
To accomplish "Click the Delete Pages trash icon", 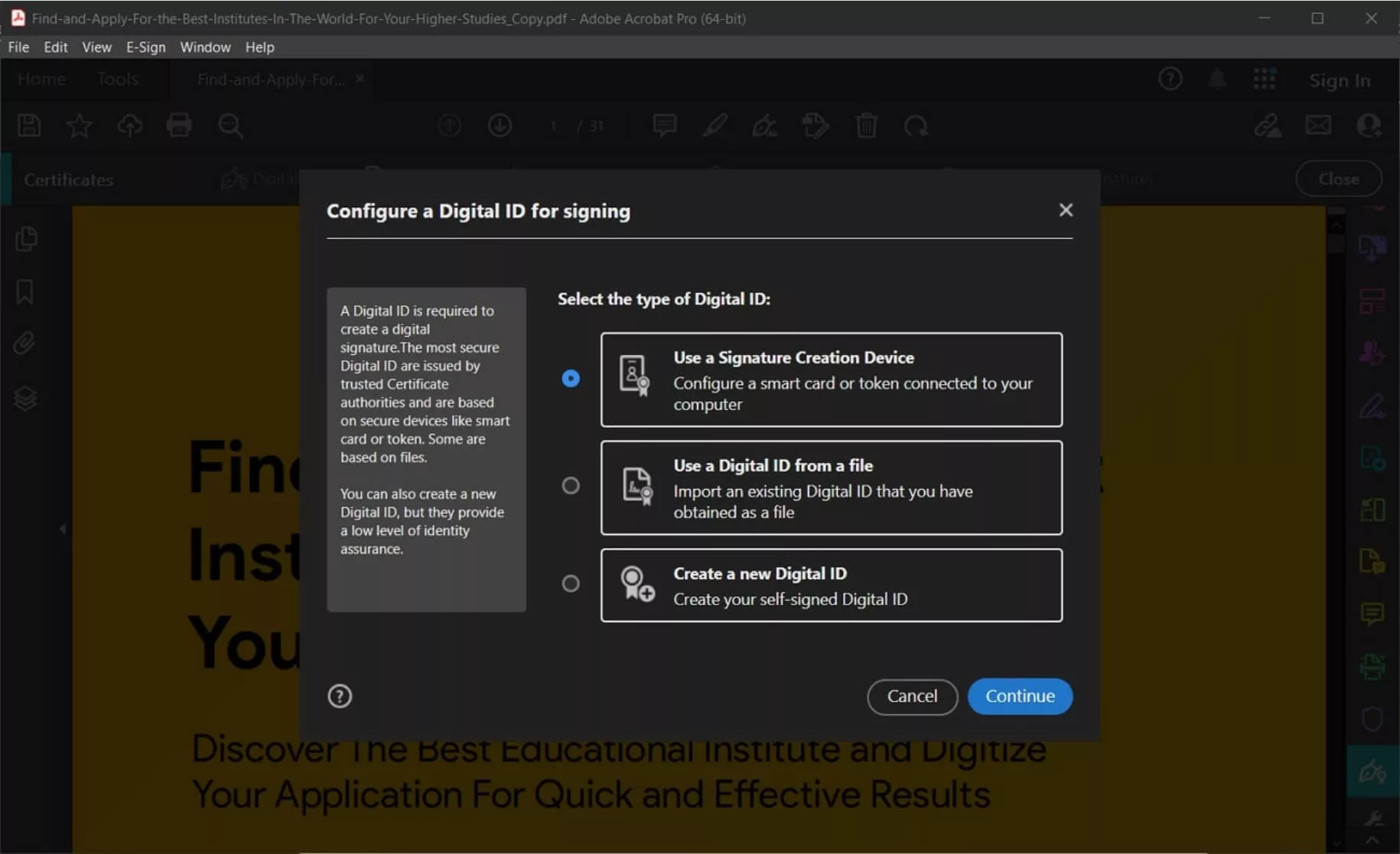I will pyautogui.click(x=867, y=125).
